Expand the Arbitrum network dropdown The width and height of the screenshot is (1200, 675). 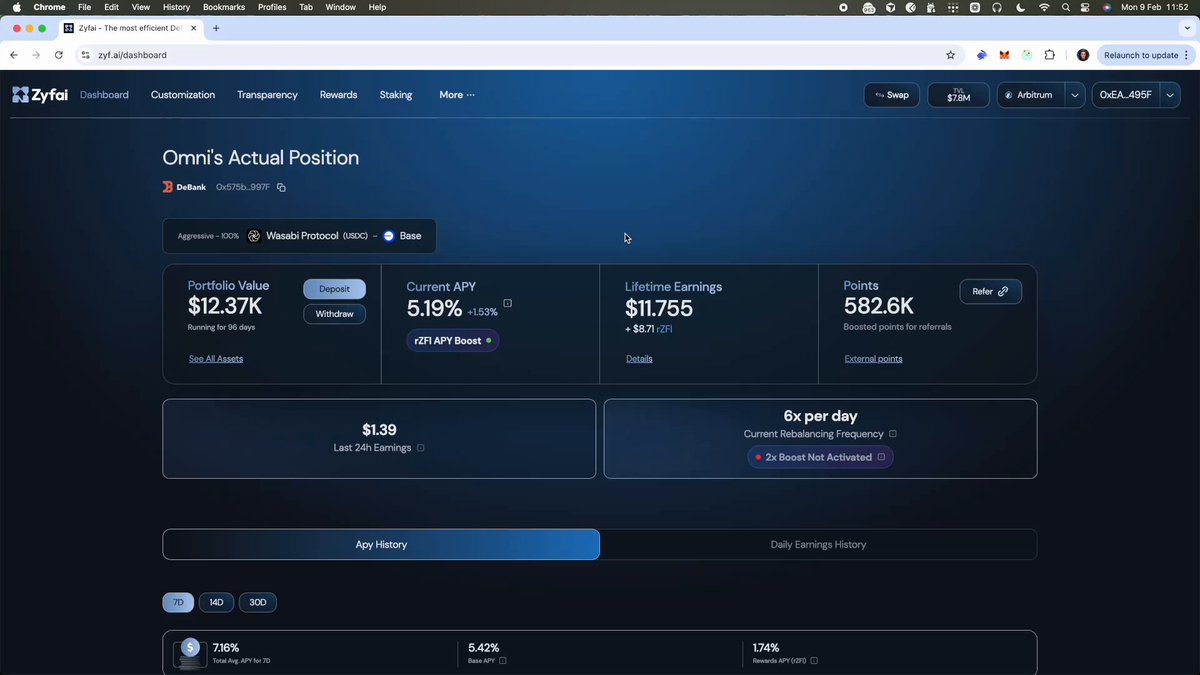[x=1073, y=94]
